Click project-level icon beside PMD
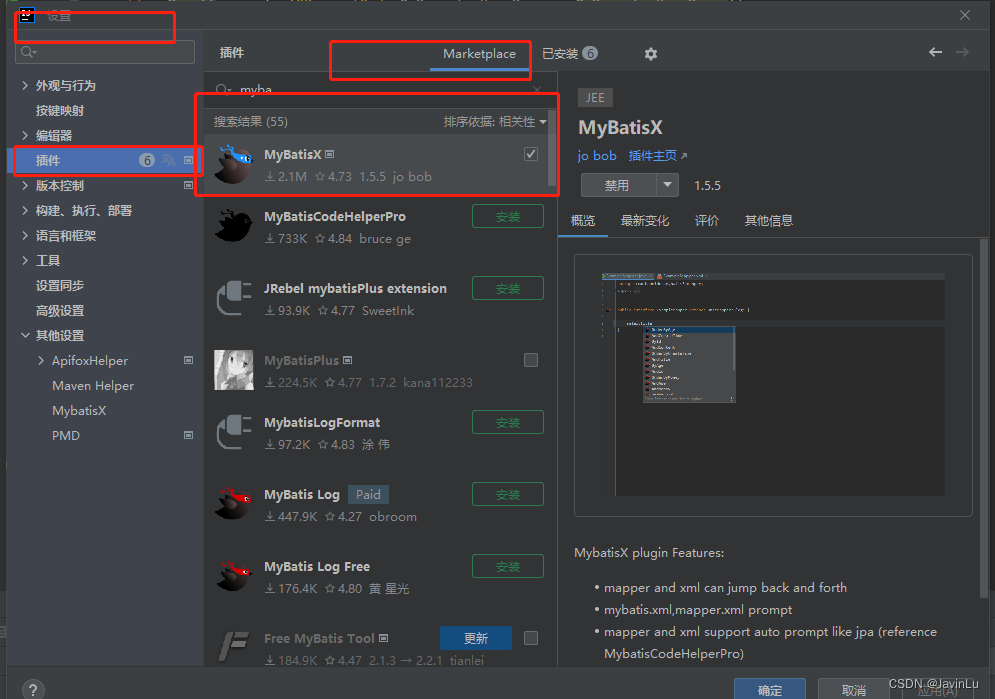The image size is (995, 699). tap(188, 435)
